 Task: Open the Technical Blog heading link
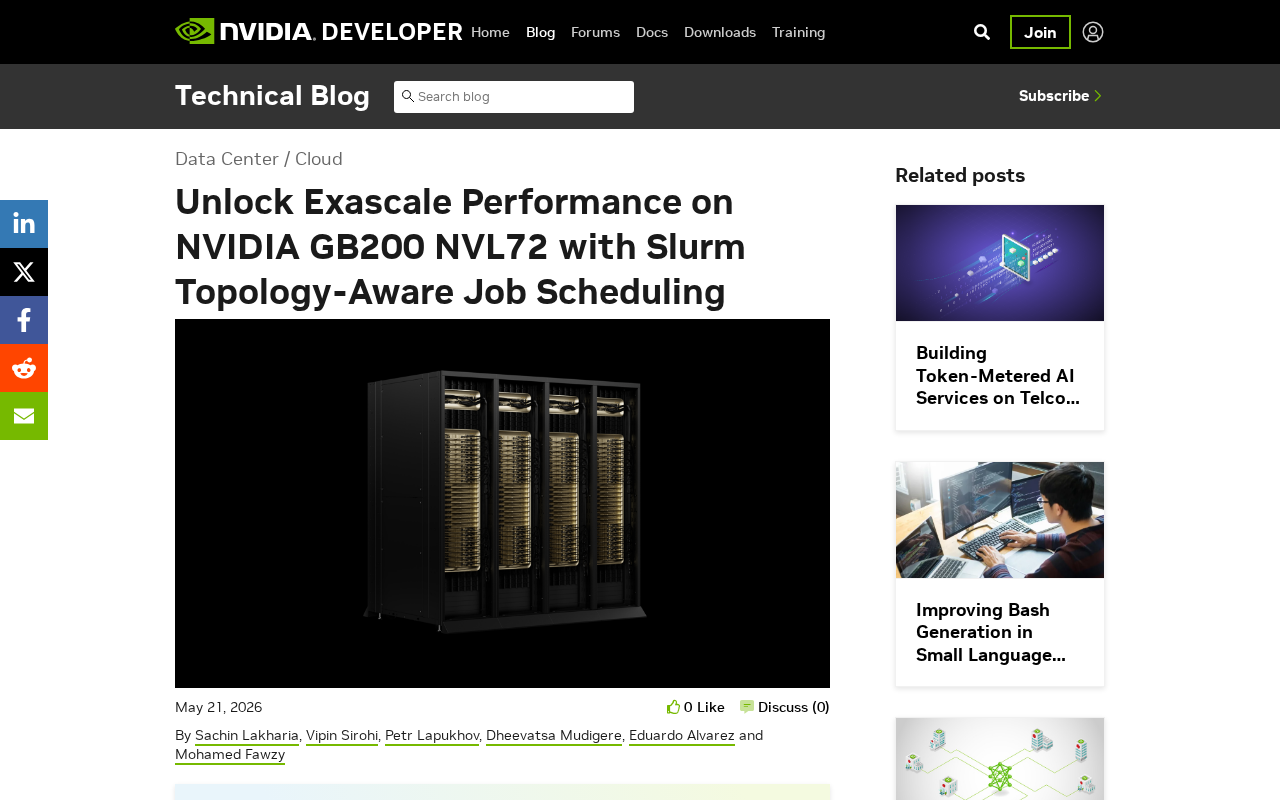[272, 96]
